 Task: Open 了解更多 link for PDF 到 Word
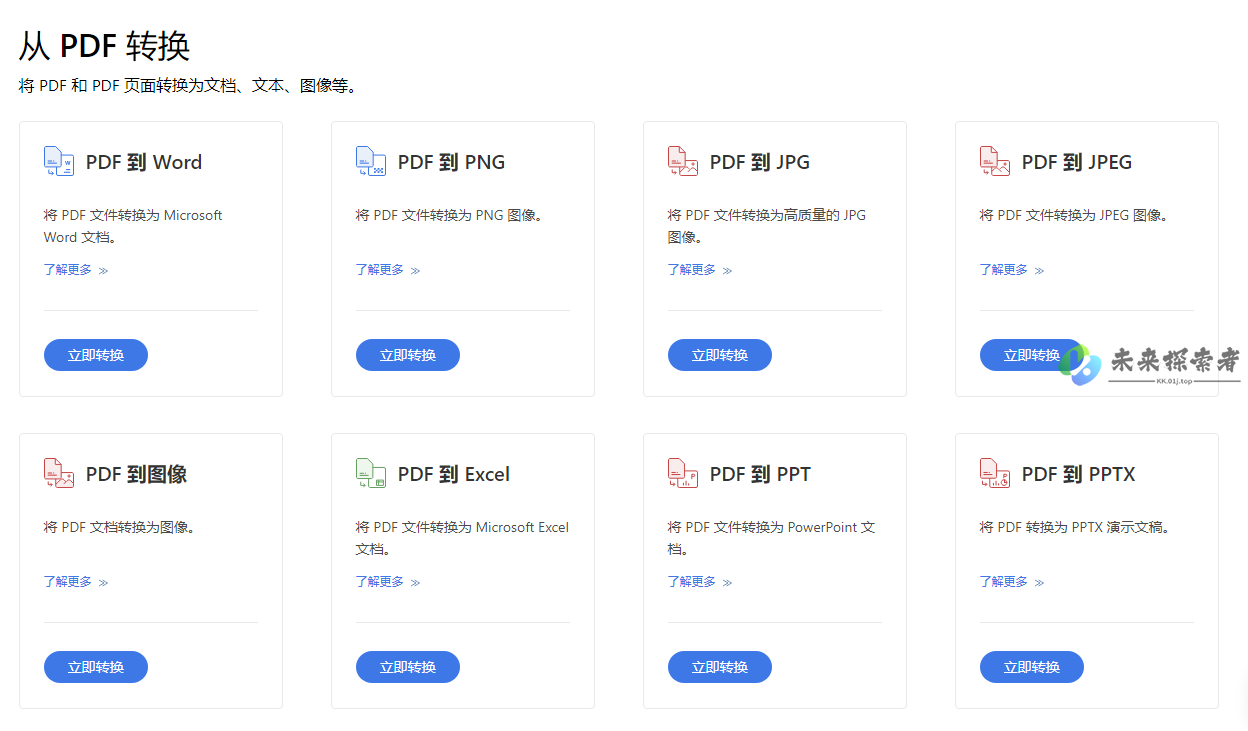coord(76,270)
